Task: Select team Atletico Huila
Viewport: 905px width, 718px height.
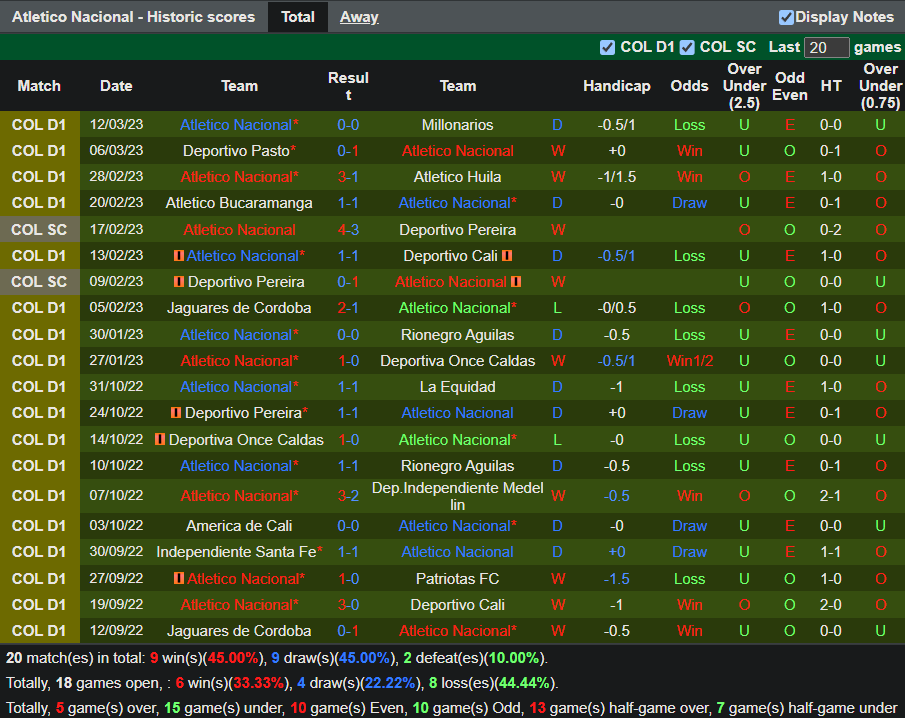Action: (x=457, y=177)
